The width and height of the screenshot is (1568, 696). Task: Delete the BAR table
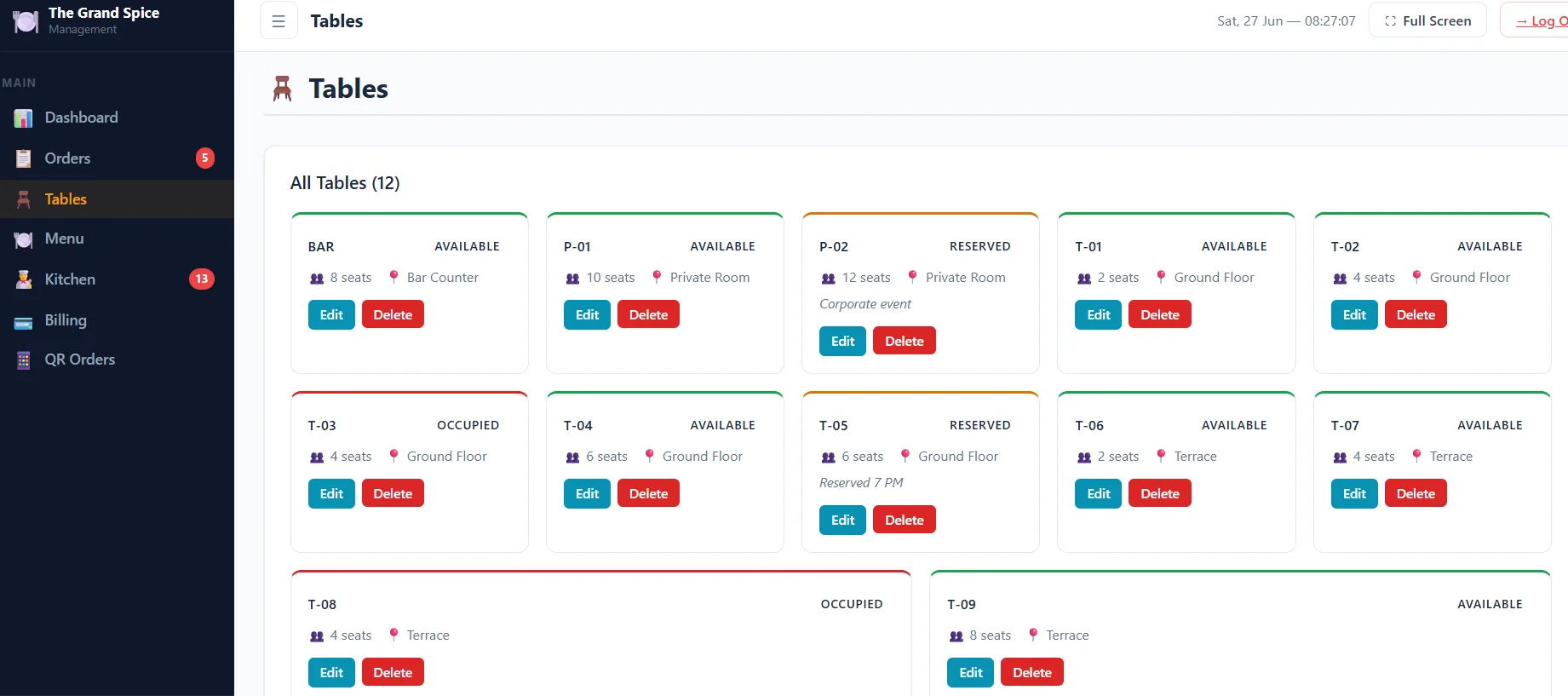coord(393,314)
